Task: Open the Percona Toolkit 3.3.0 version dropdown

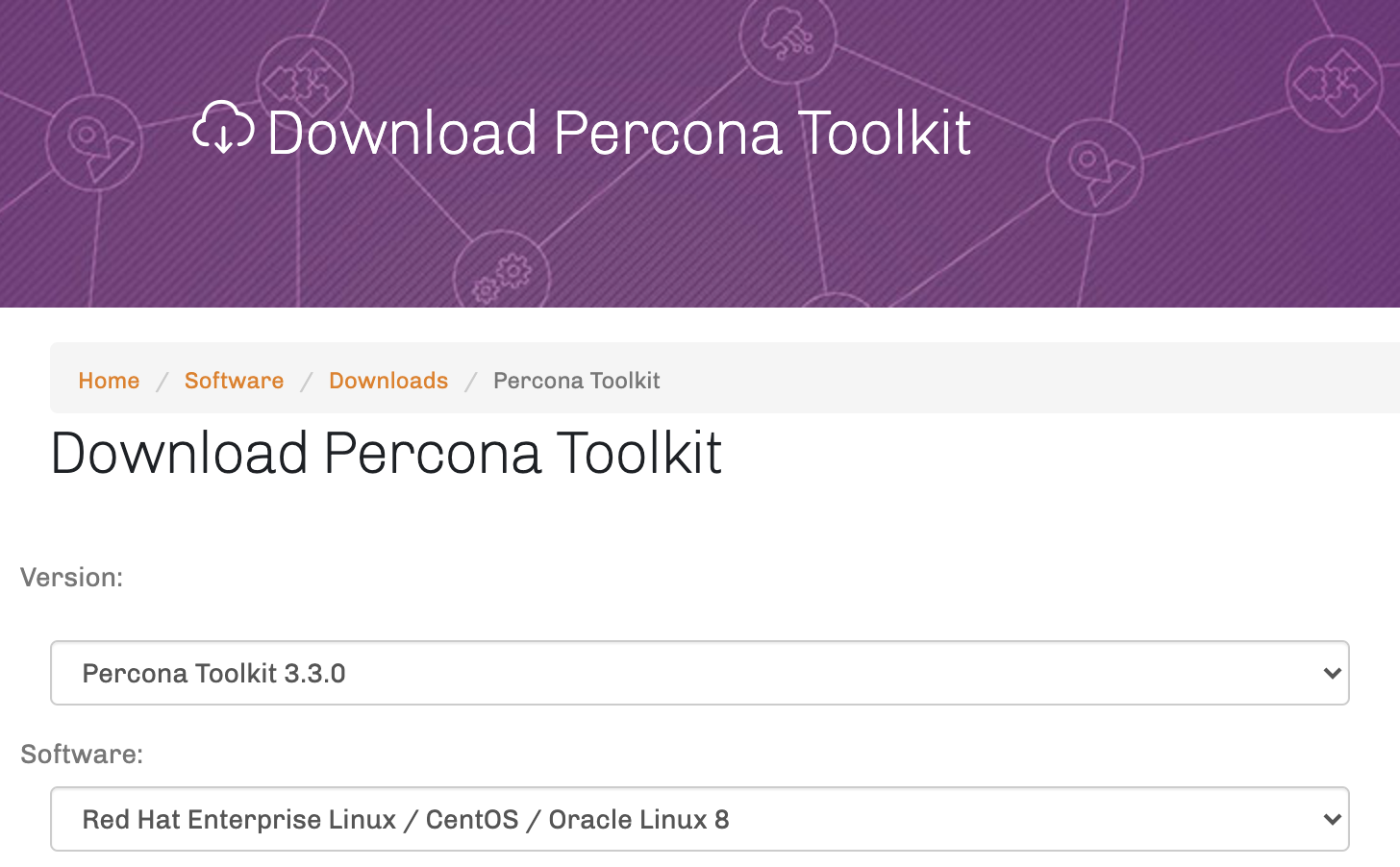Action: pos(700,673)
